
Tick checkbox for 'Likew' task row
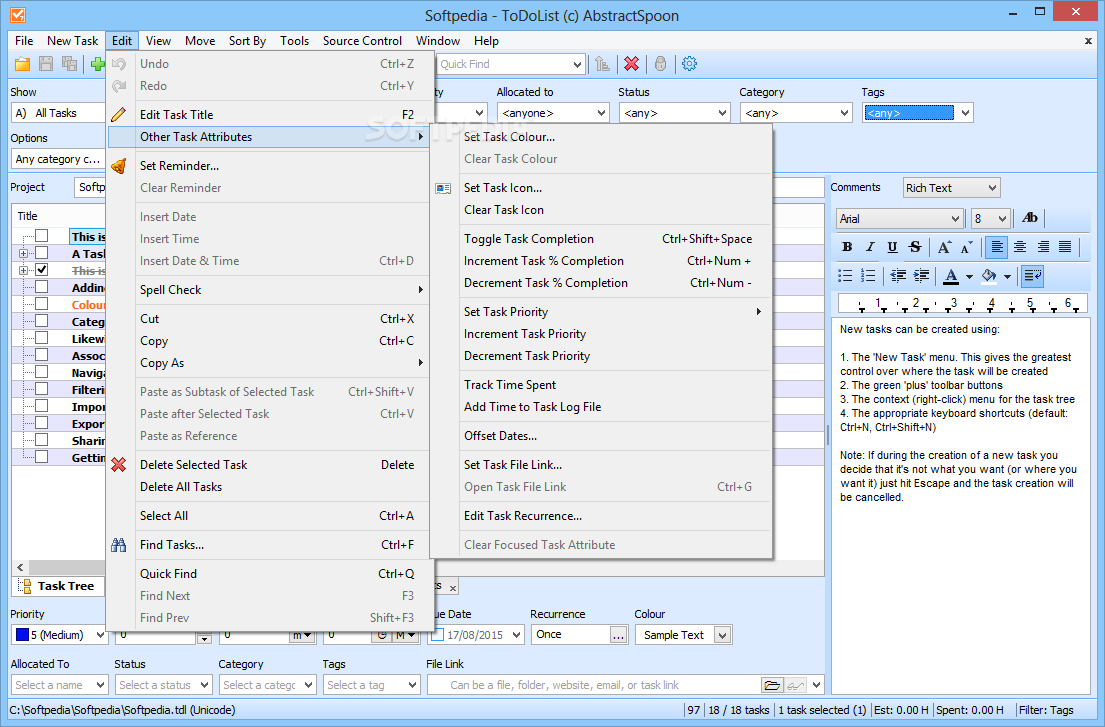pos(42,338)
